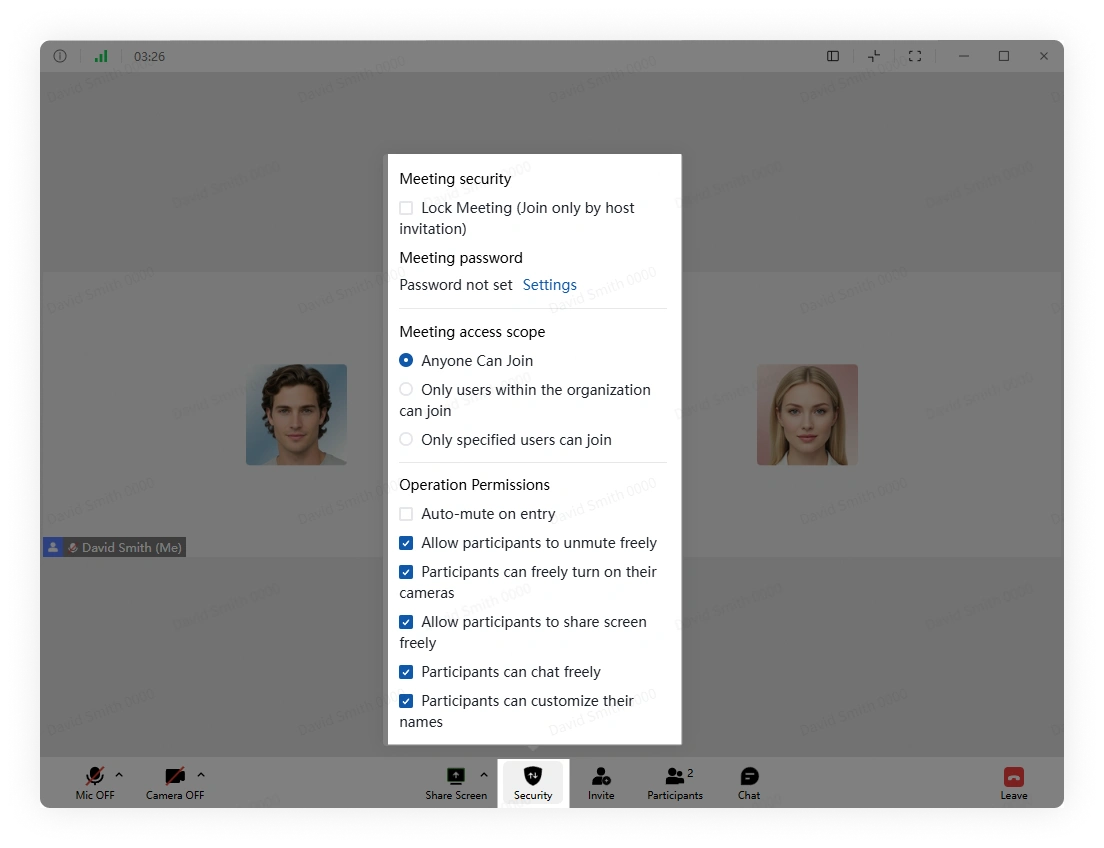Screen dimensions: 1104x848
Task: Turn on the camera (Camera OFF)
Action: tap(175, 783)
